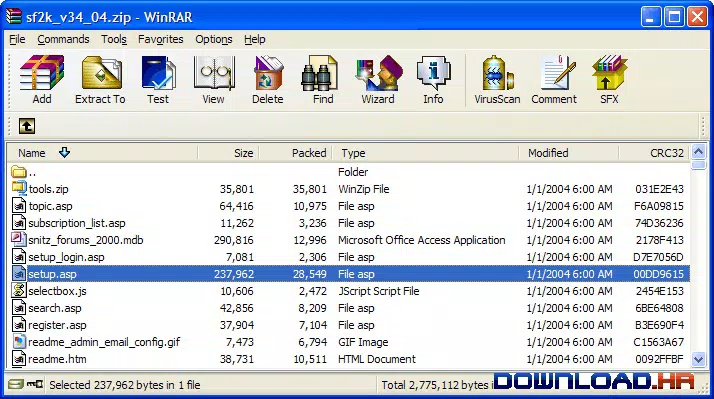This screenshot has height=399, width=714.
Task: Open the Options menu
Action: [x=214, y=39]
